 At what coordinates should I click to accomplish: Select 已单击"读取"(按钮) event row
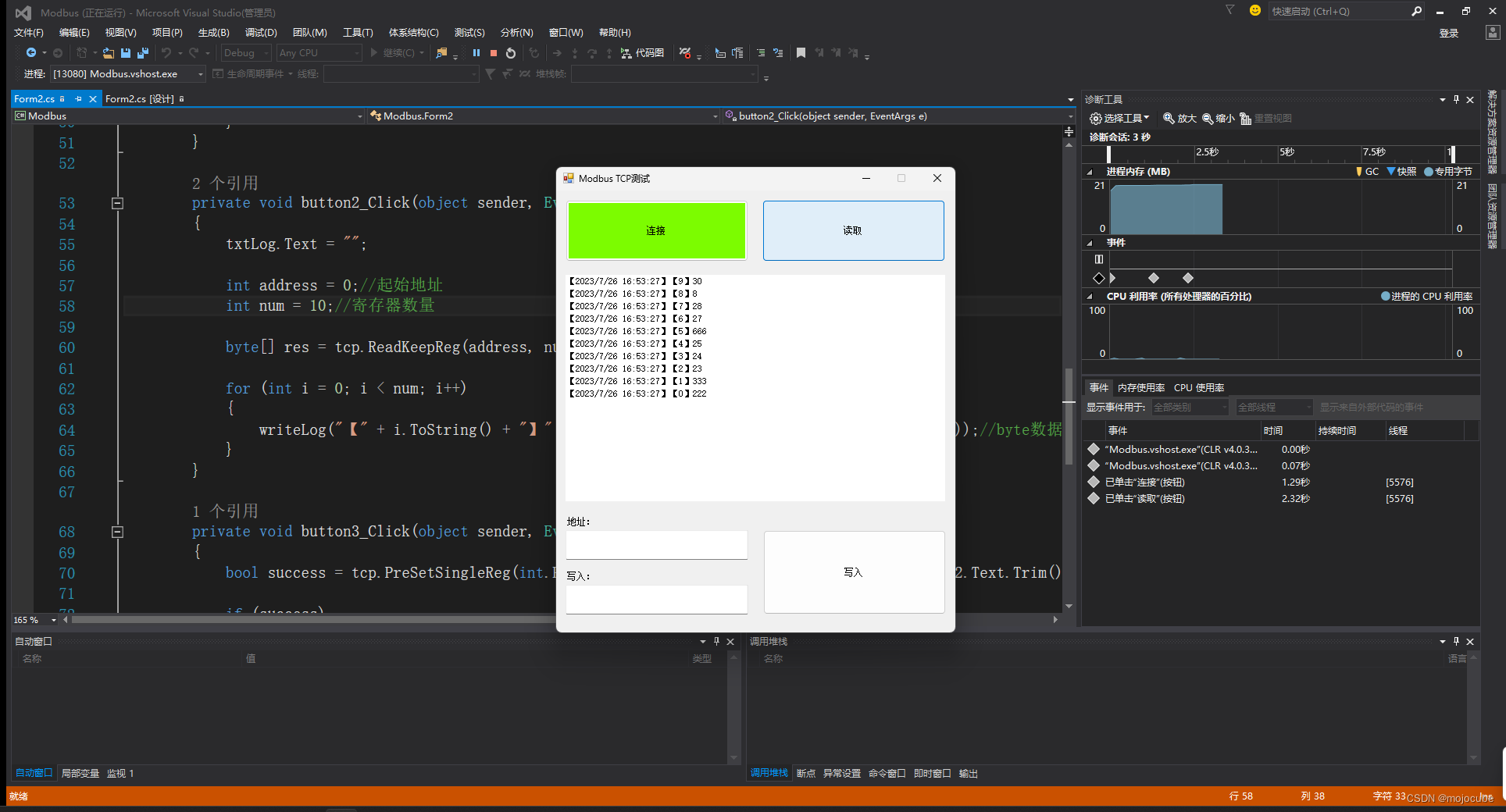pyautogui.click(x=1281, y=499)
